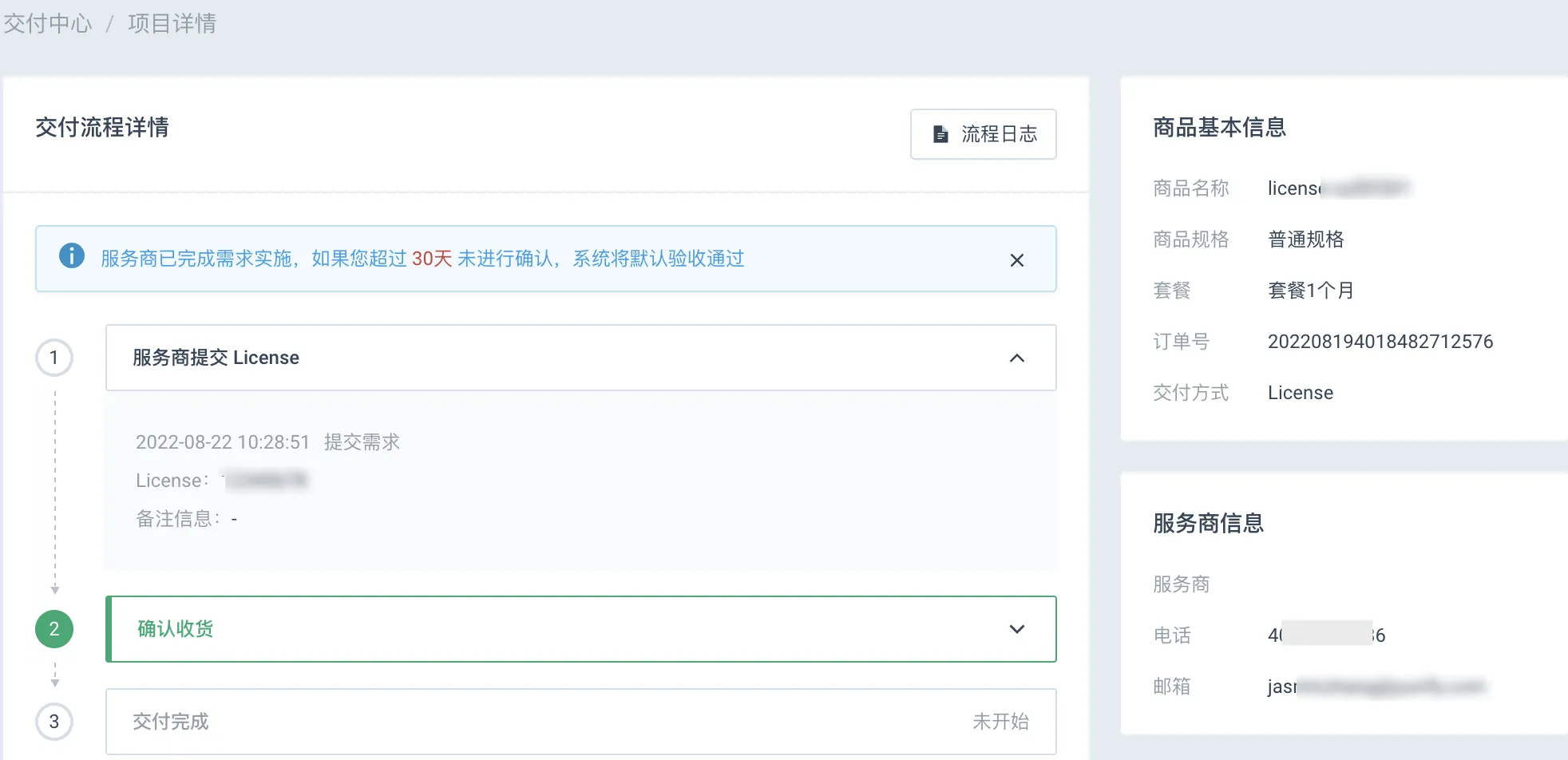The width and height of the screenshot is (1568, 760).
Task: Click the 交付方式 License value
Action: pos(1301,393)
